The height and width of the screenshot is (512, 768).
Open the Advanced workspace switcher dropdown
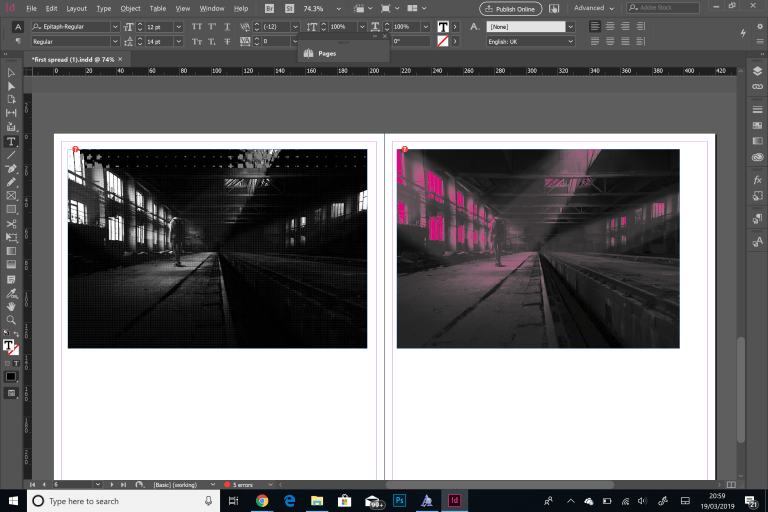594,8
